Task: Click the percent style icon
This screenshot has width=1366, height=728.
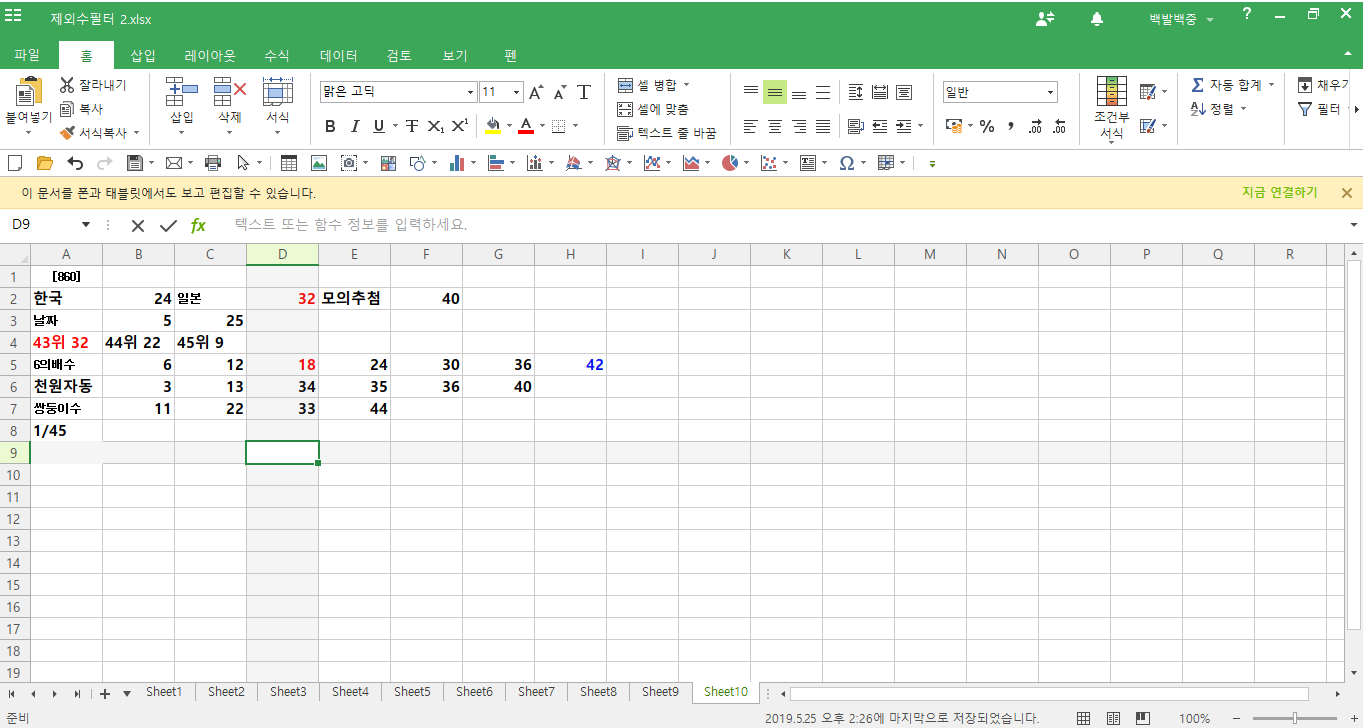Action: (x=987, y=126)
